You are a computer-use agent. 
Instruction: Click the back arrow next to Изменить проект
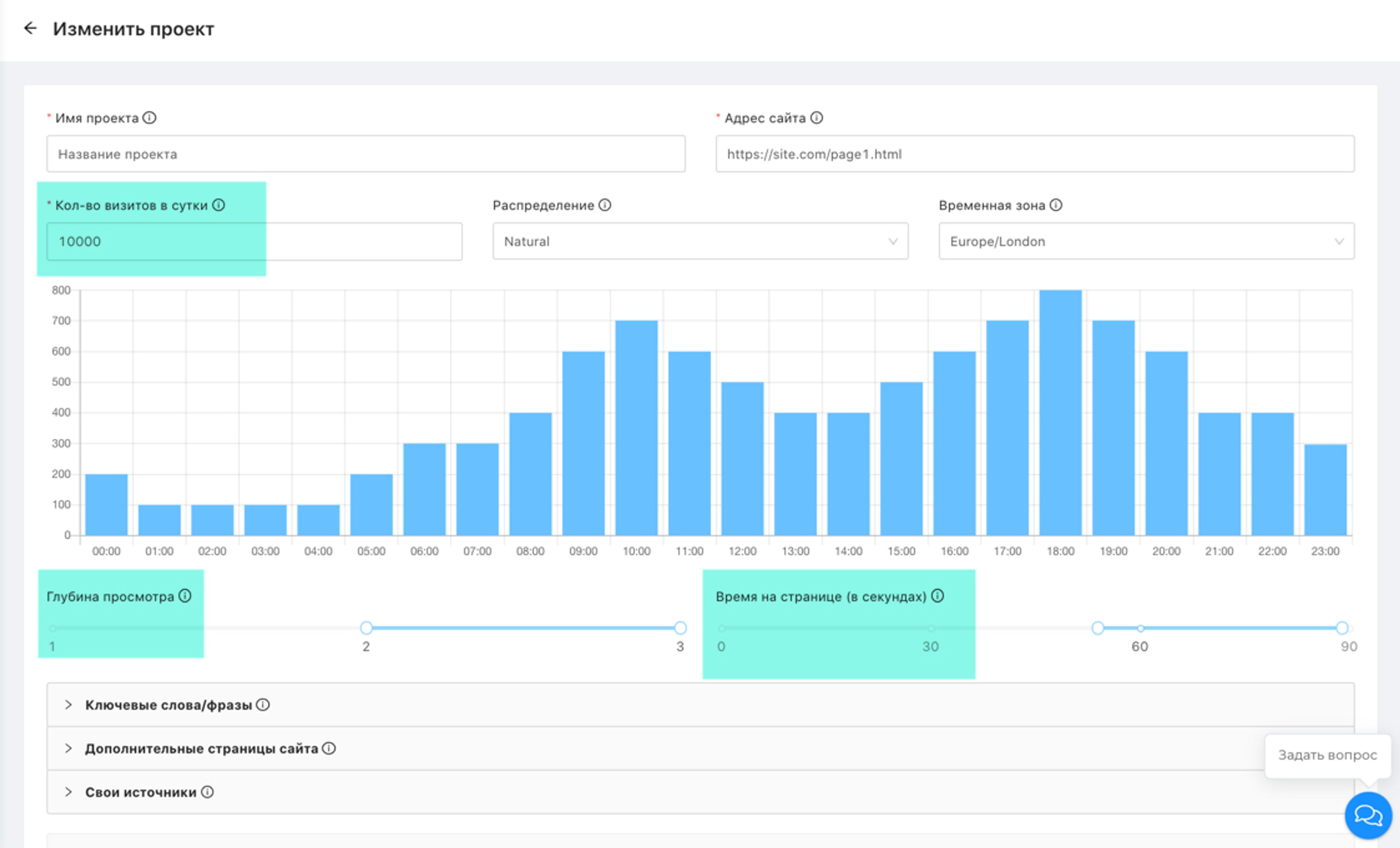tap(30, 28)
